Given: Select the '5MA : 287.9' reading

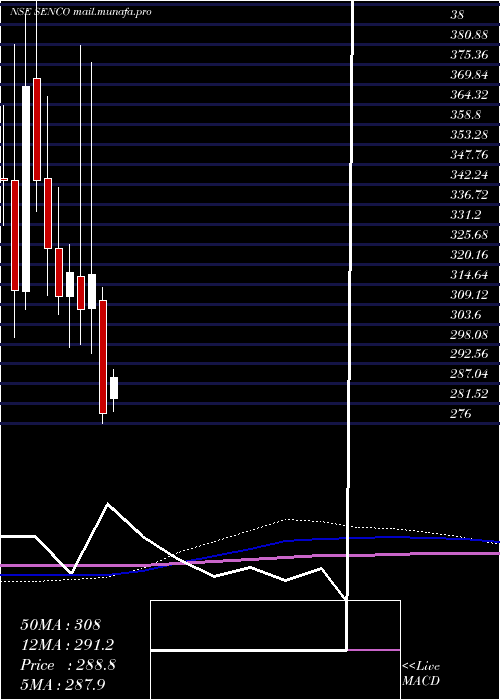Looking at the screenshot, I should [63, 685].
